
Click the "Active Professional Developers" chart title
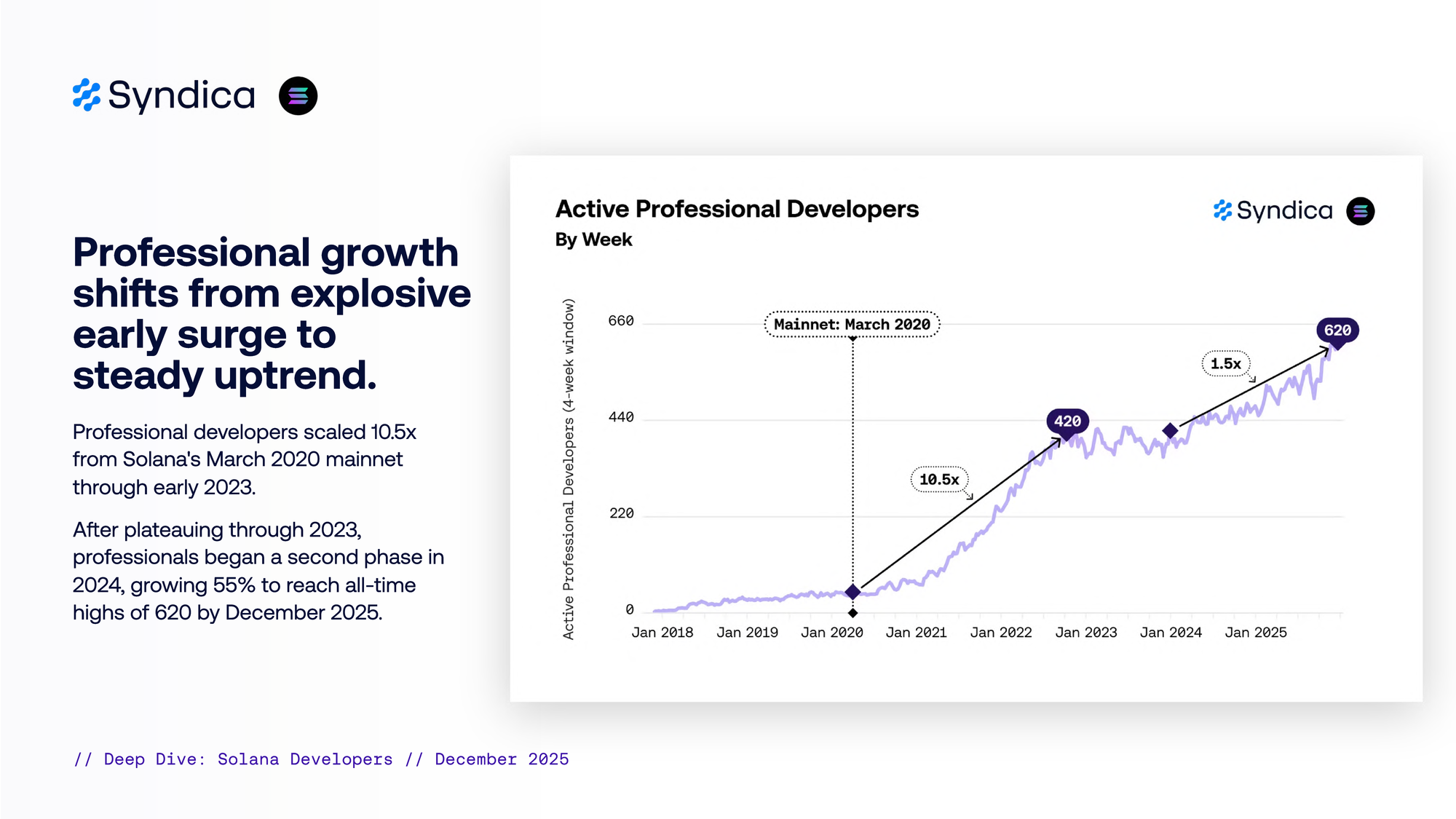point(737,209)
